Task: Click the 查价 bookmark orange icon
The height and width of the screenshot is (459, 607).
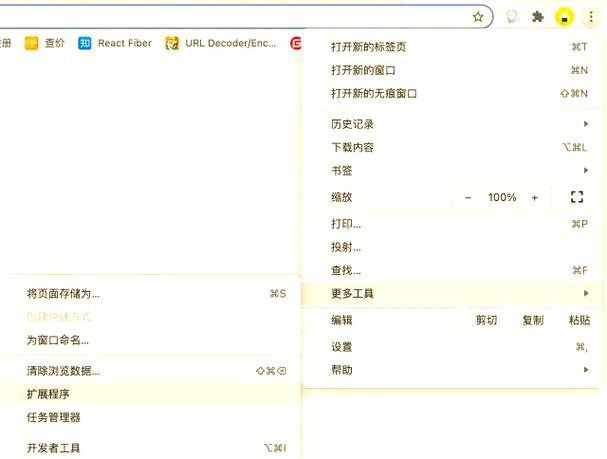Action: 31,43
